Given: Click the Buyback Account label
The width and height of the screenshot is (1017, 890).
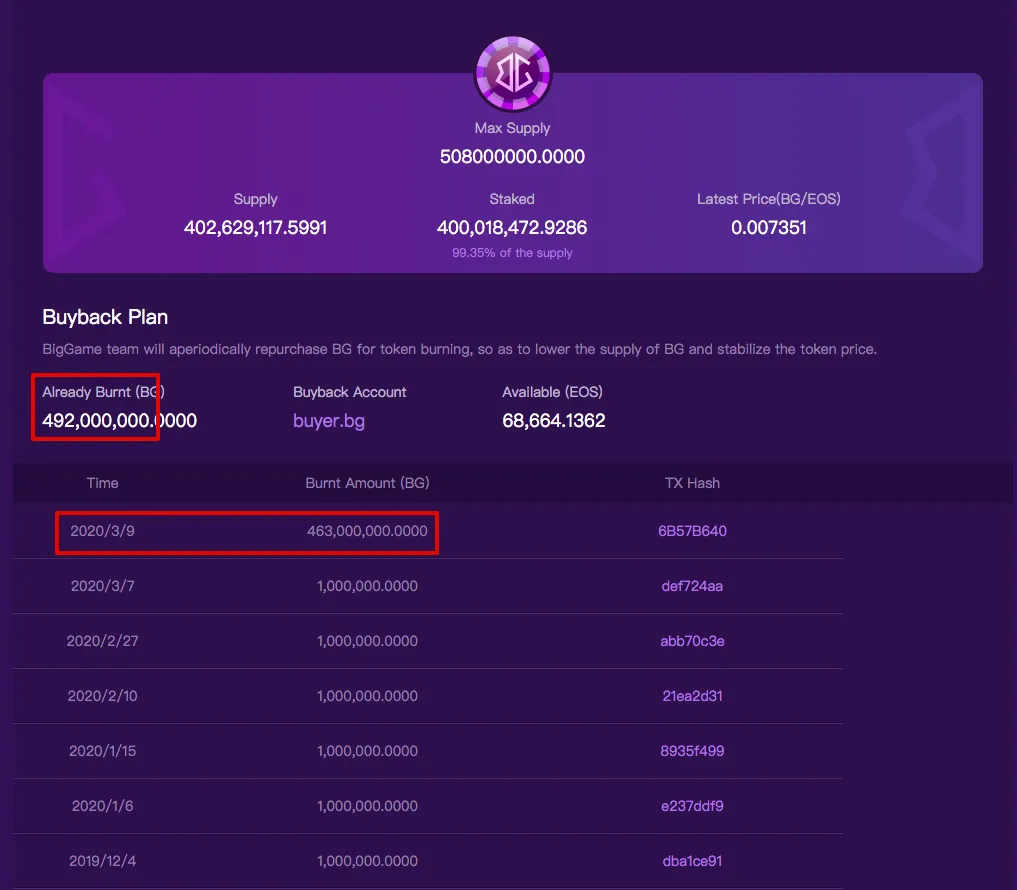Looking at the screenshot, I should point(350,392).
